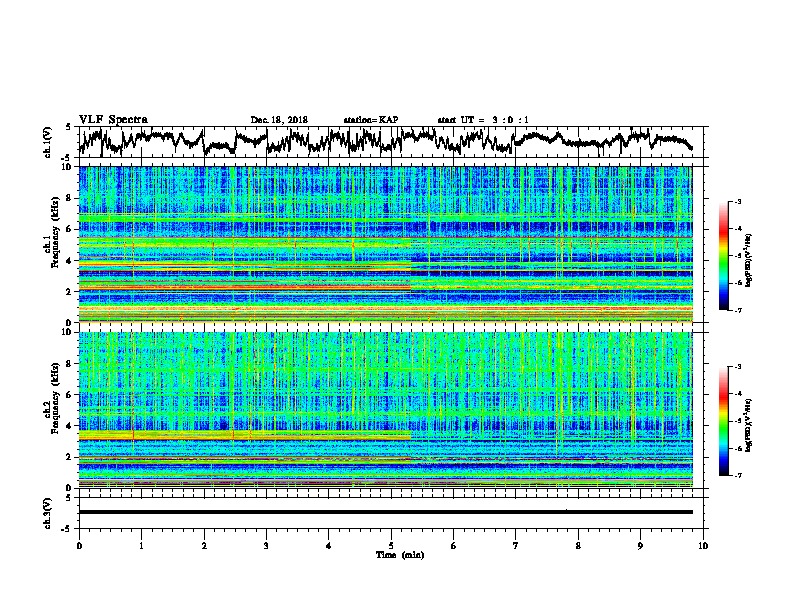Click time axis tick label "1"
This screenshot has height=612, width=792.
pyautogui.click(x=141, y=546)
